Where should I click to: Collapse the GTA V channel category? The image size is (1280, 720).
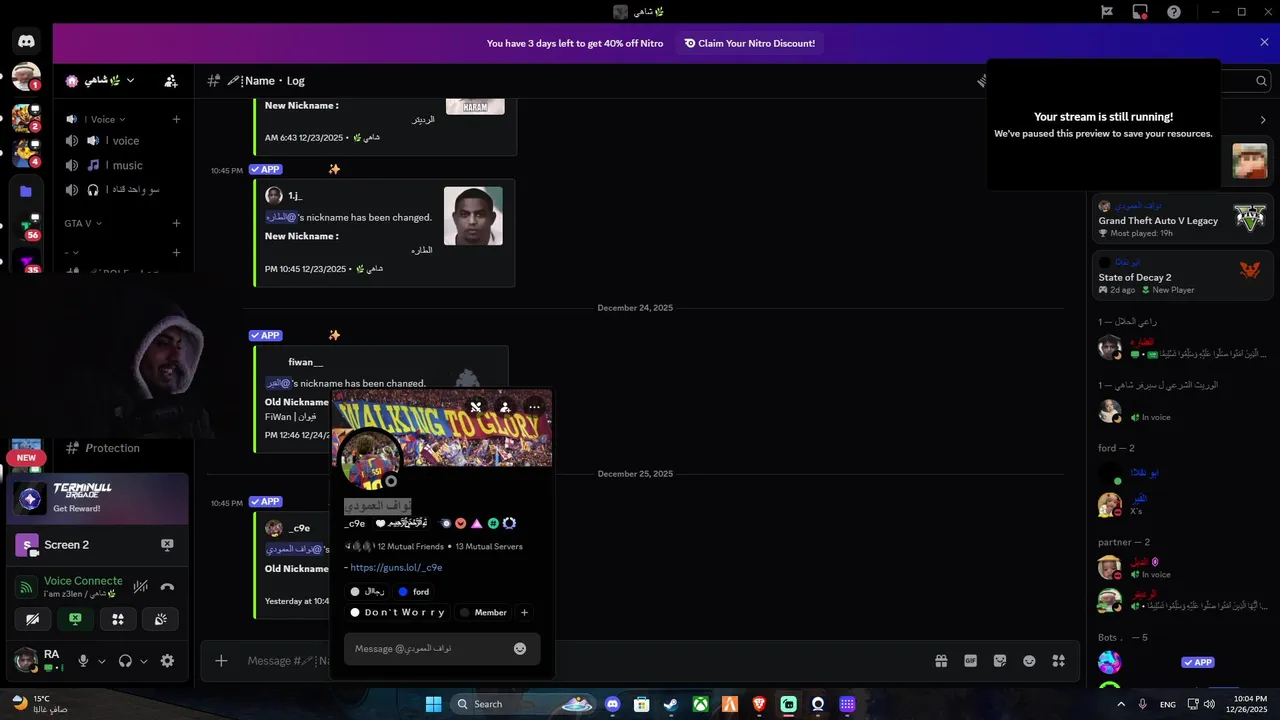[x=82, y=223]
